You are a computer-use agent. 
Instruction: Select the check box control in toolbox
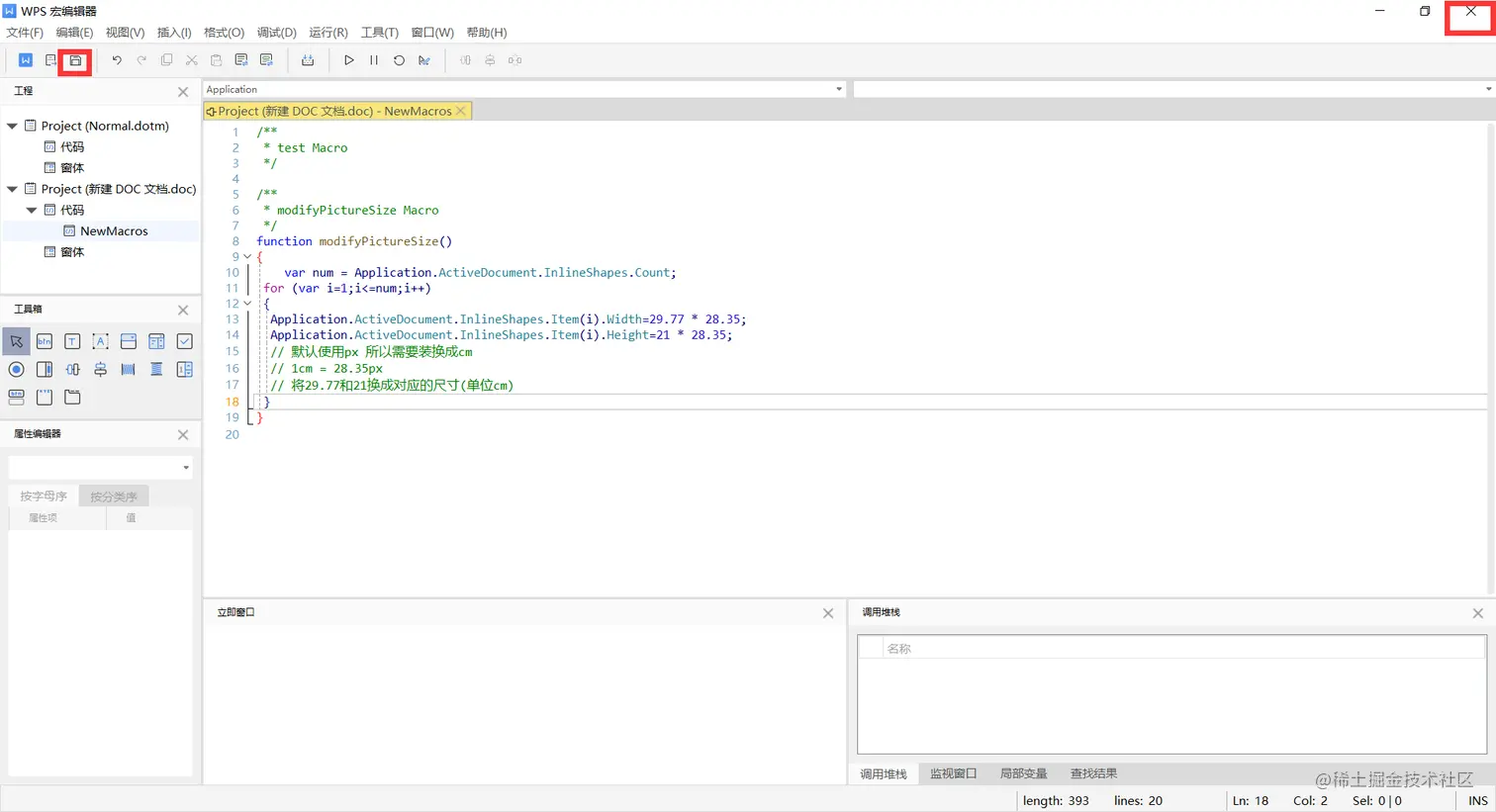tap(184, 341)
